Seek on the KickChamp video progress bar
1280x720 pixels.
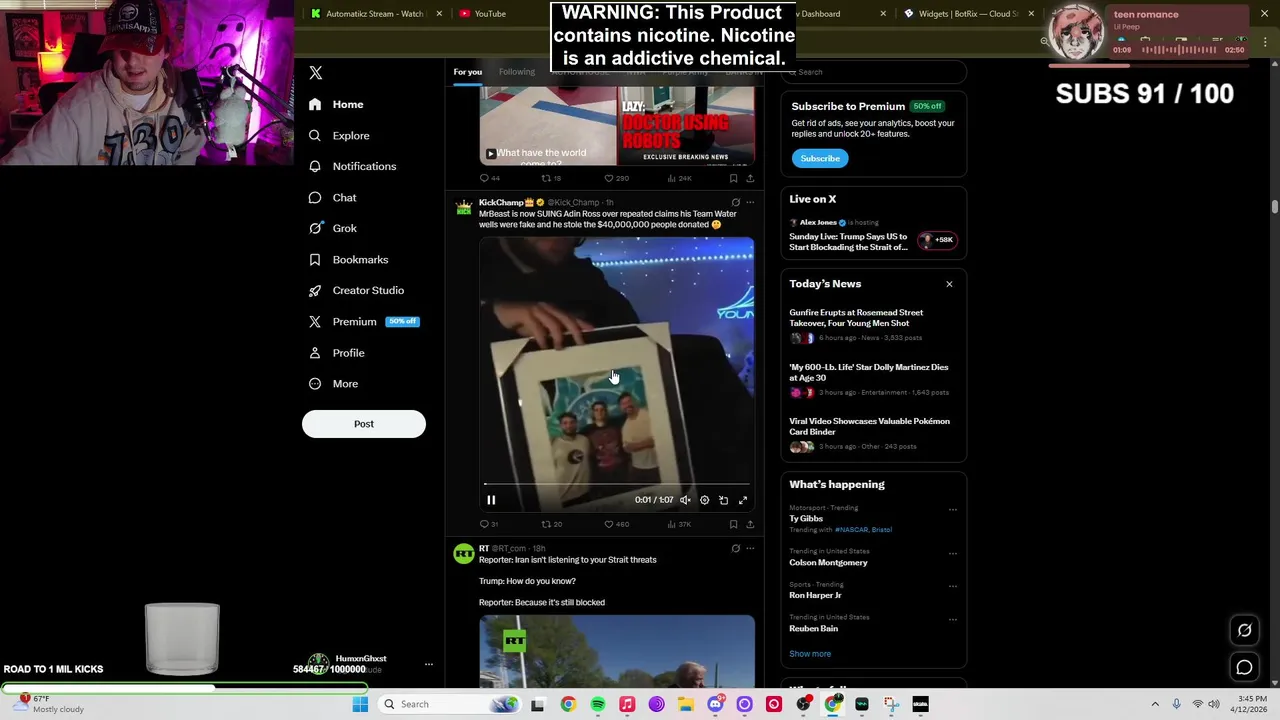[616, 485]
